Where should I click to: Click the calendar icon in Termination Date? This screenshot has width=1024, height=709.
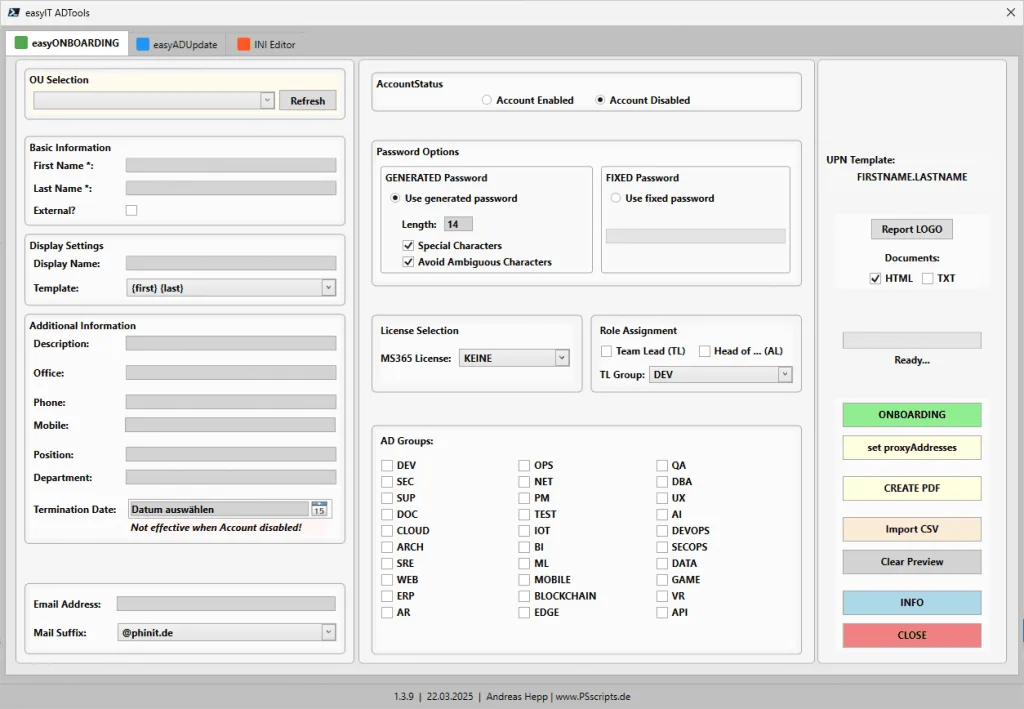click(x=319, y=509)
